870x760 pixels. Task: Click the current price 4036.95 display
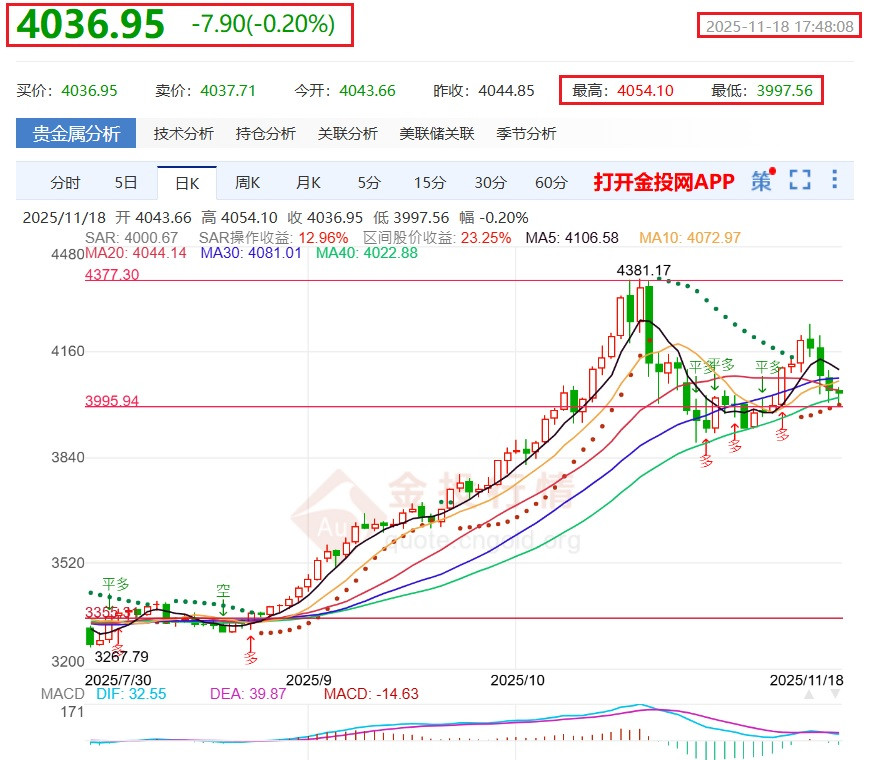pos(92,23)
